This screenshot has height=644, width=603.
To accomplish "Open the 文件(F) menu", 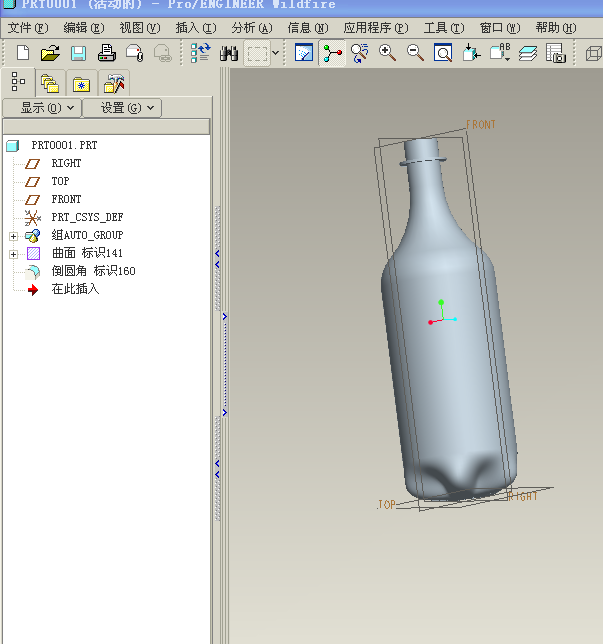I will [28, 27].
